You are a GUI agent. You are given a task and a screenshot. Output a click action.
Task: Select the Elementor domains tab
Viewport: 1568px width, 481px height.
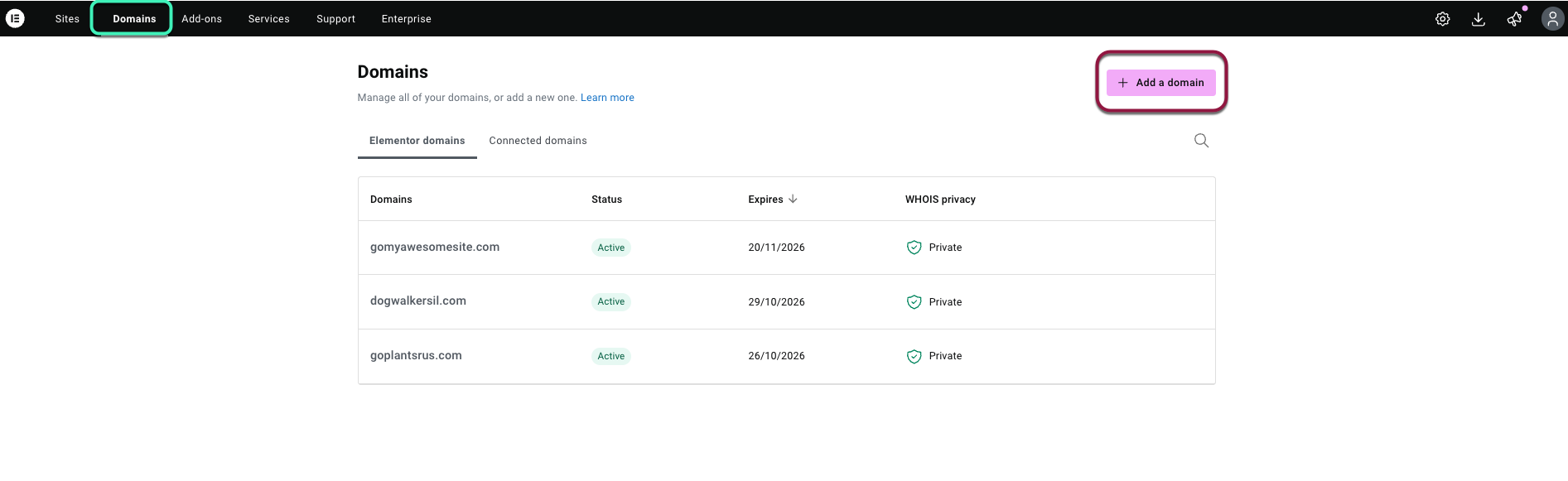pos(417,141)
